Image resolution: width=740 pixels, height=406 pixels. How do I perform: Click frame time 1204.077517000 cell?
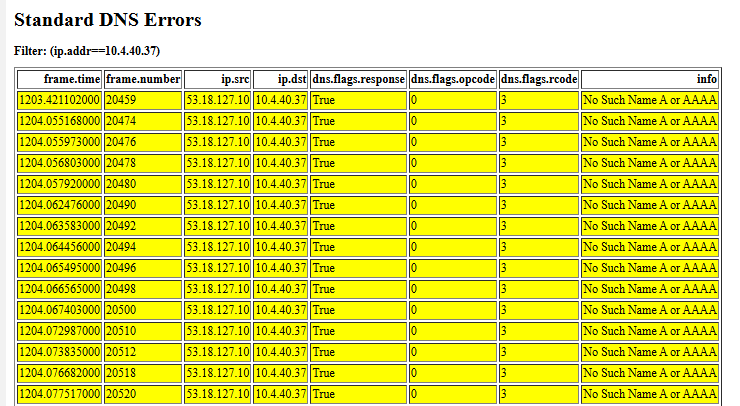[x=60, y=393]
